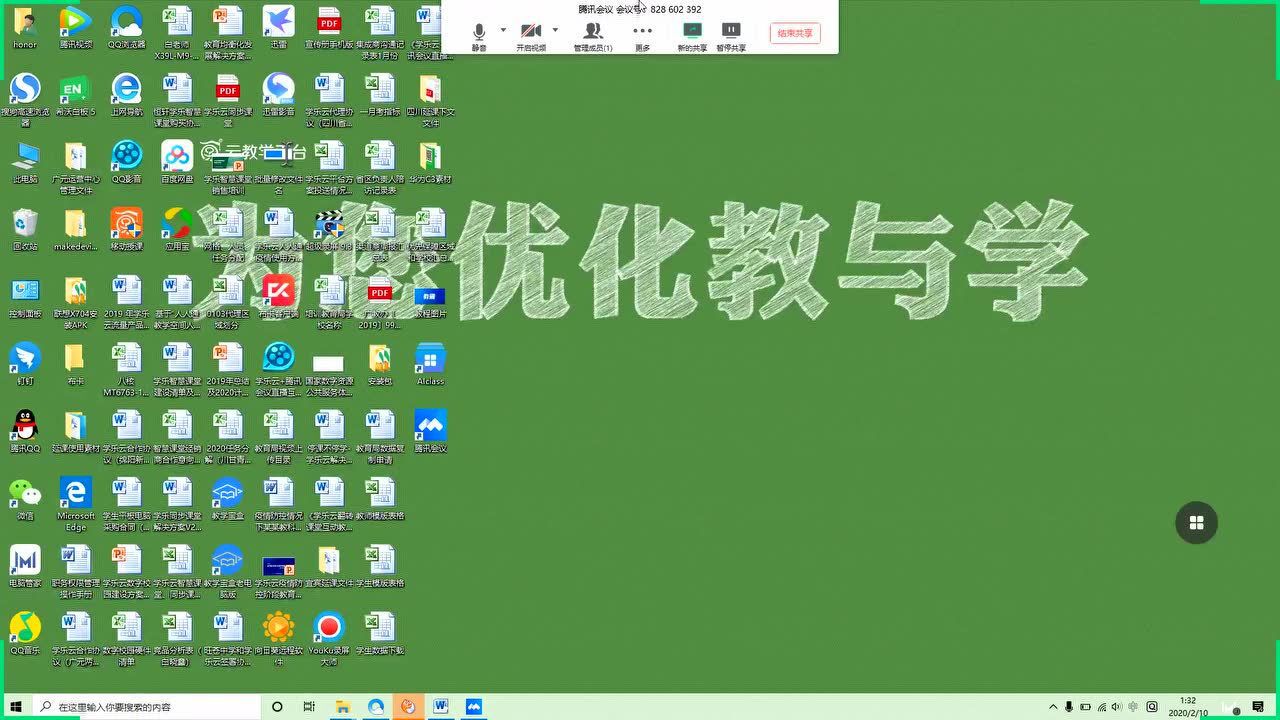Launch QQ Music (QQ音乐) shortcut

pos(25,633)
